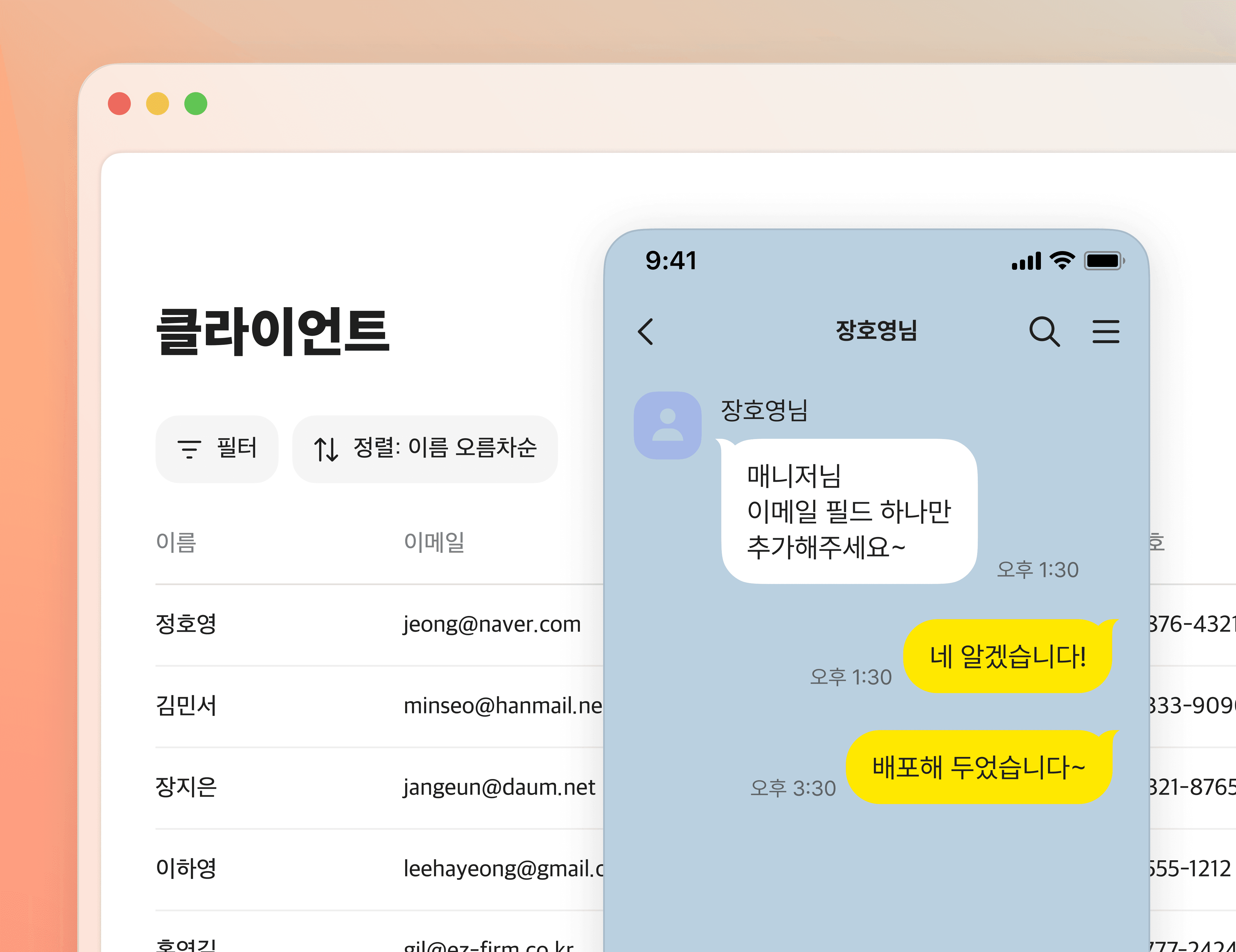1236x952 pixels.
Task: Expand the 정렬: 이름 오름차순 sort dropdown
Action: point(425,449)
